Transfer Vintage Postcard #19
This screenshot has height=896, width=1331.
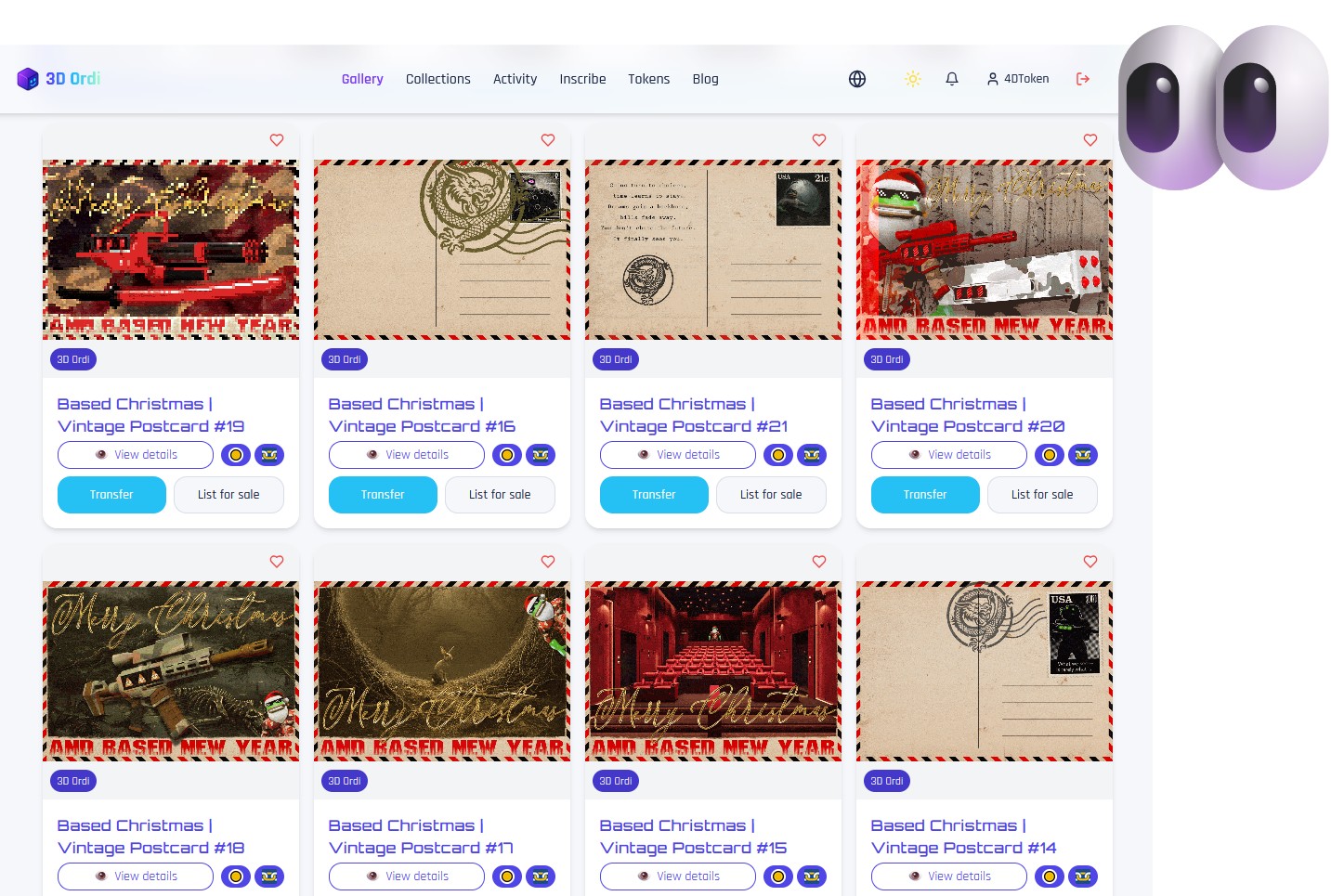pyautogui.click(x=111, y=495)
